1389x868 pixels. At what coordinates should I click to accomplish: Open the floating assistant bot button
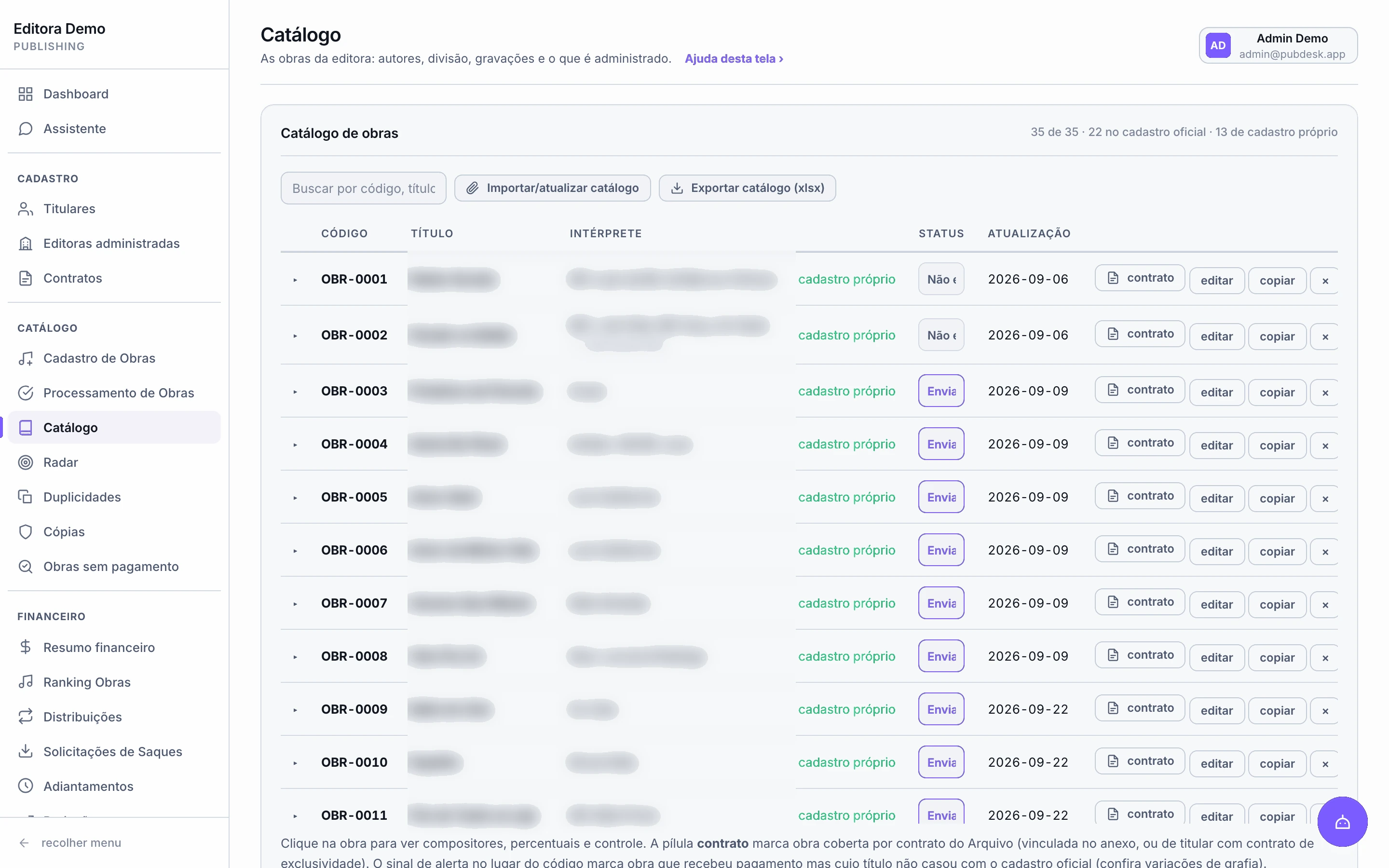1342,822
